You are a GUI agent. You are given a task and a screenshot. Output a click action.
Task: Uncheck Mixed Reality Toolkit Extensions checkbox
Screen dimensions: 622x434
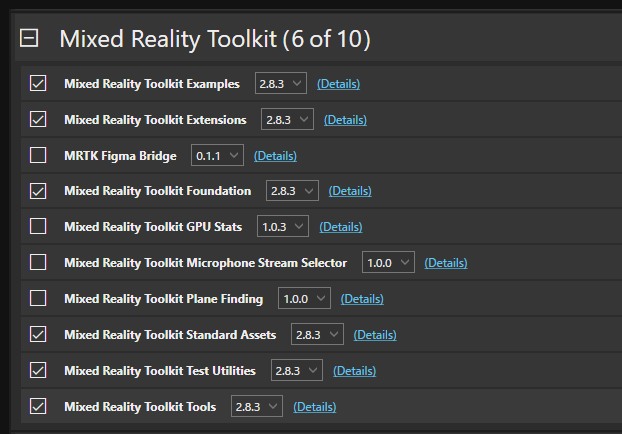tap(38, 120)
